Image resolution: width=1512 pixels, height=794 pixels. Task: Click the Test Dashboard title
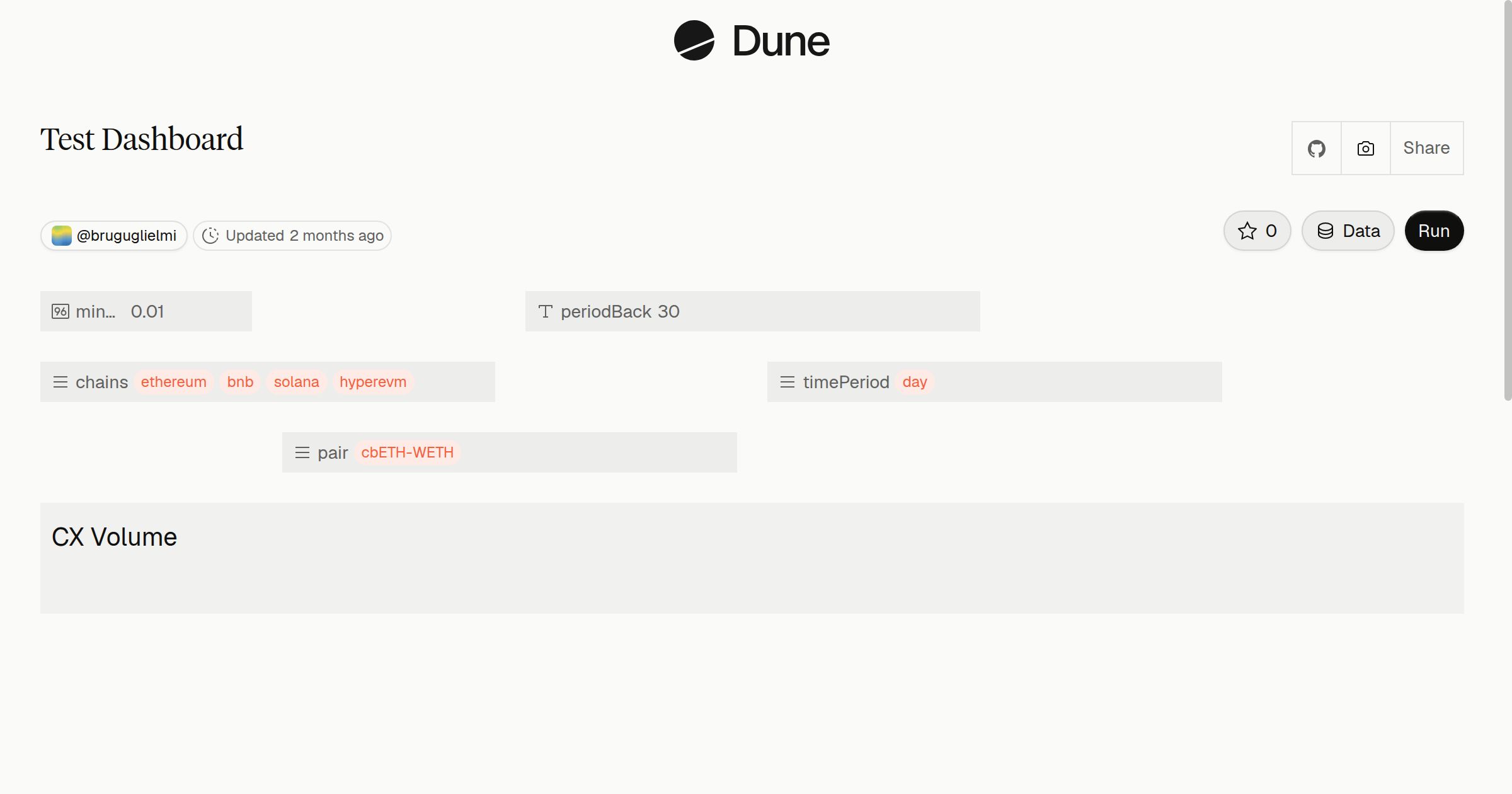point(142,139)
